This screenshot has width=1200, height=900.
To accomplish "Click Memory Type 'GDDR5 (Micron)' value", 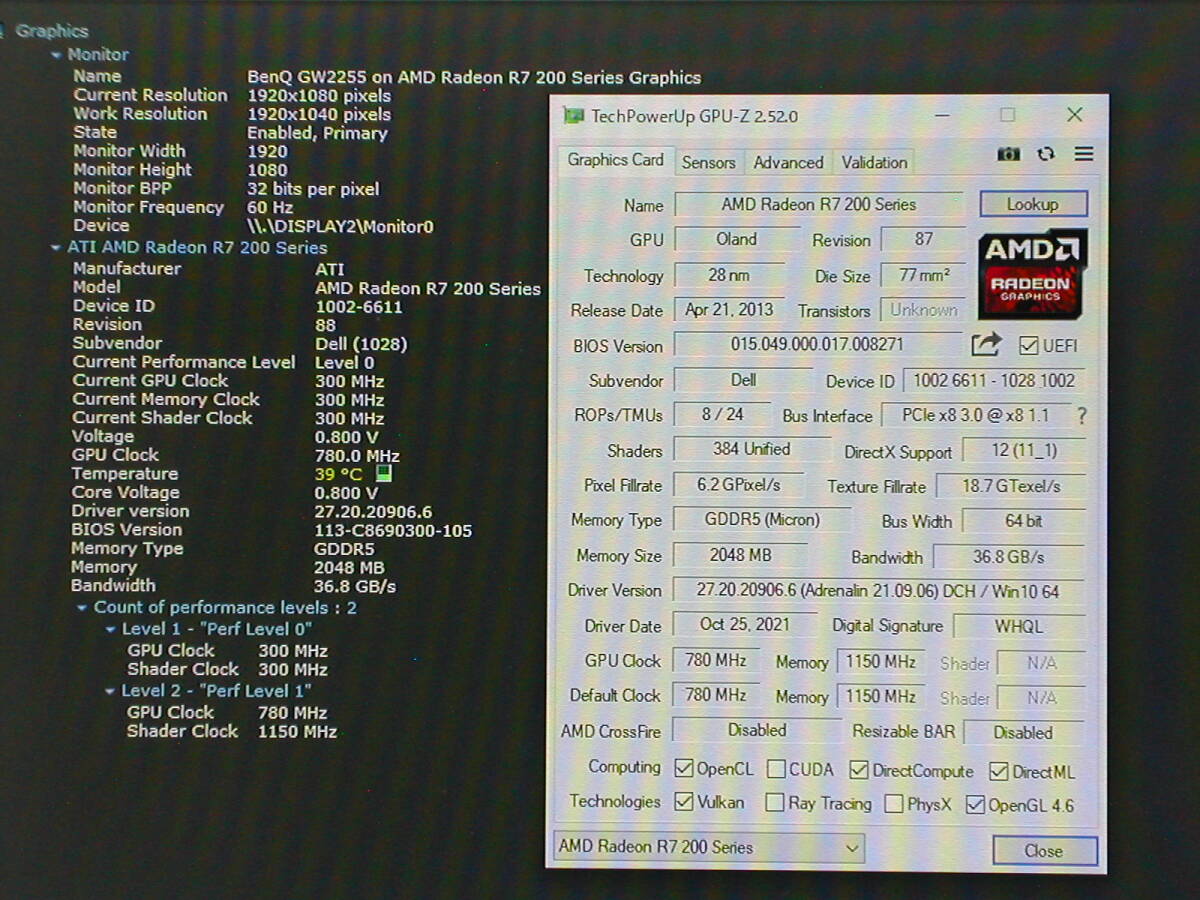I will coord(763,520).
